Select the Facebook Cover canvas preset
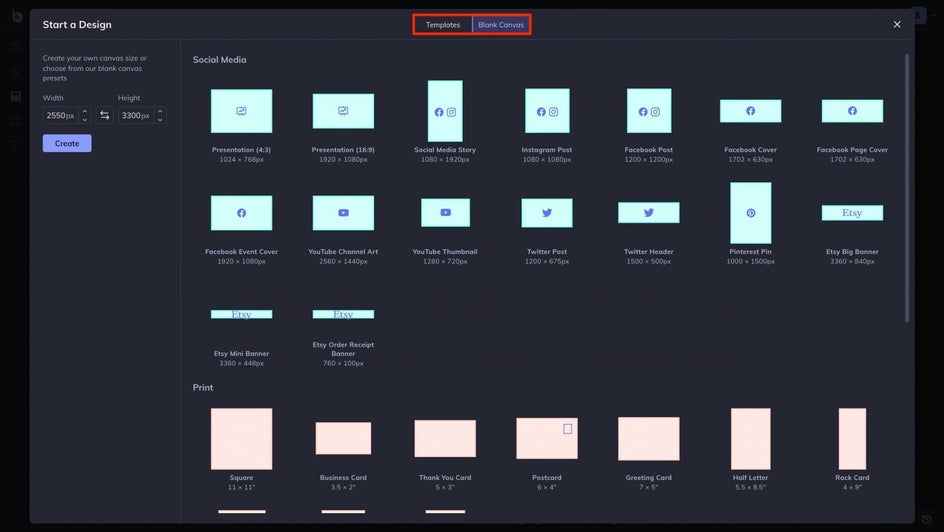The width and height of the screenshot is (944, 532). tap(750, 111)
